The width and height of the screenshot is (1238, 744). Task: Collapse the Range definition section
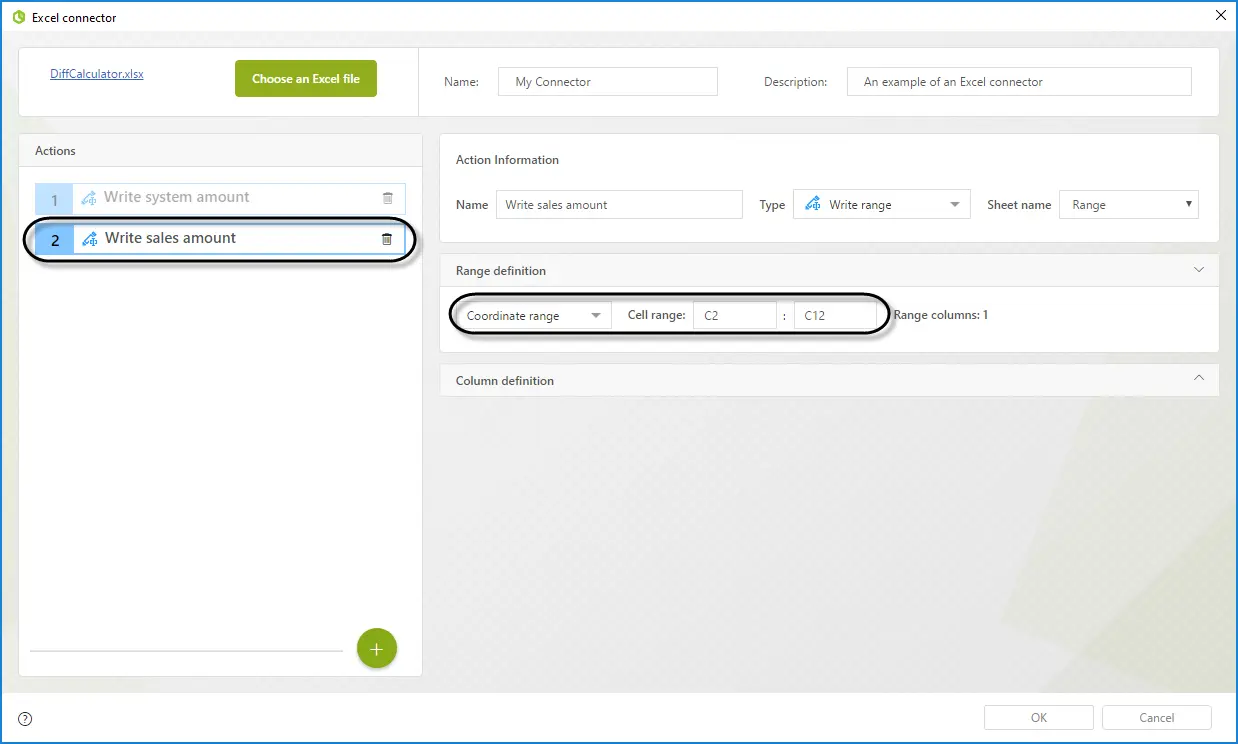click(1199, 270)
